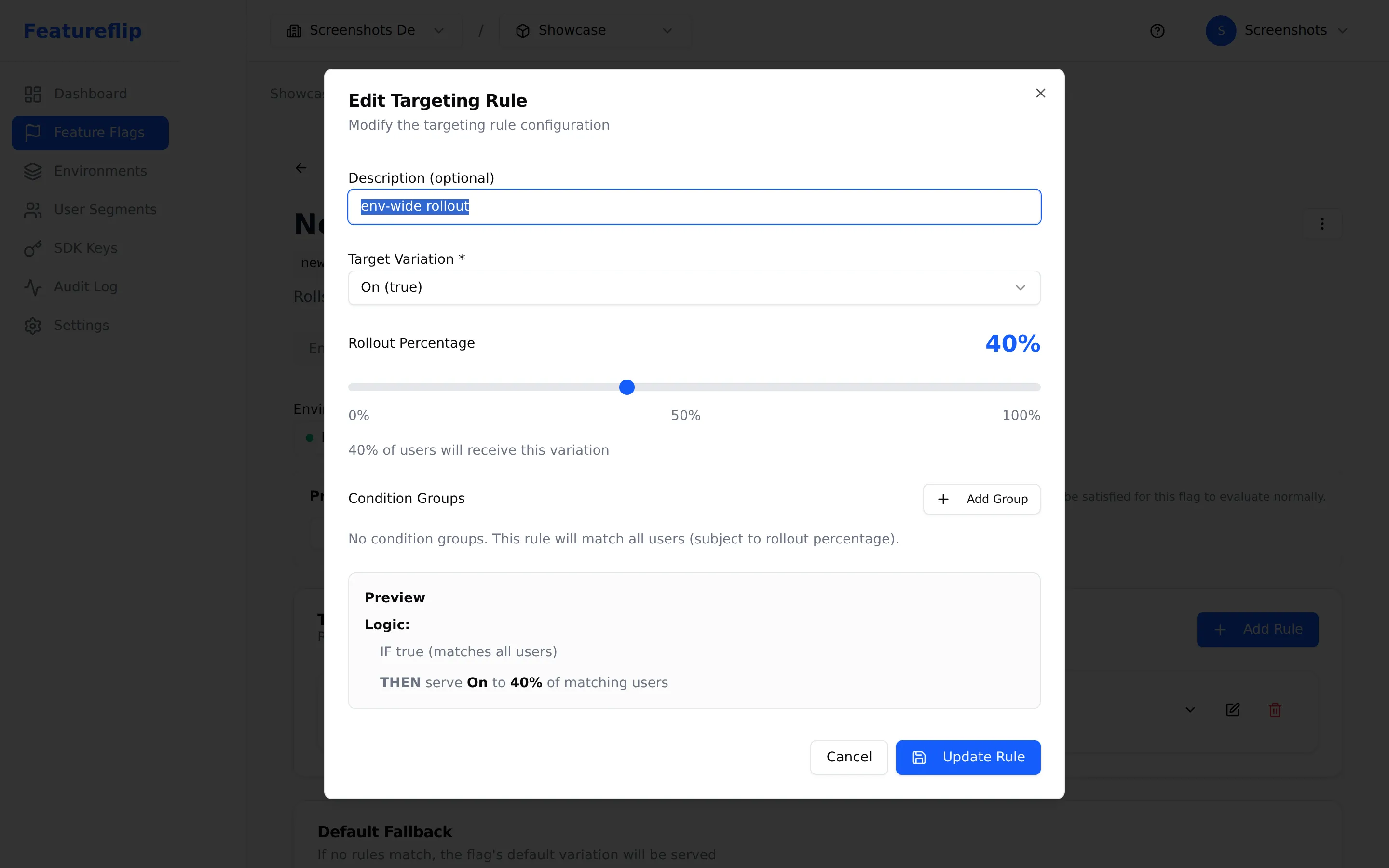Click the save icon in Update Rule
Screen dimensions: 1389x868
click(x=919, y=758)
